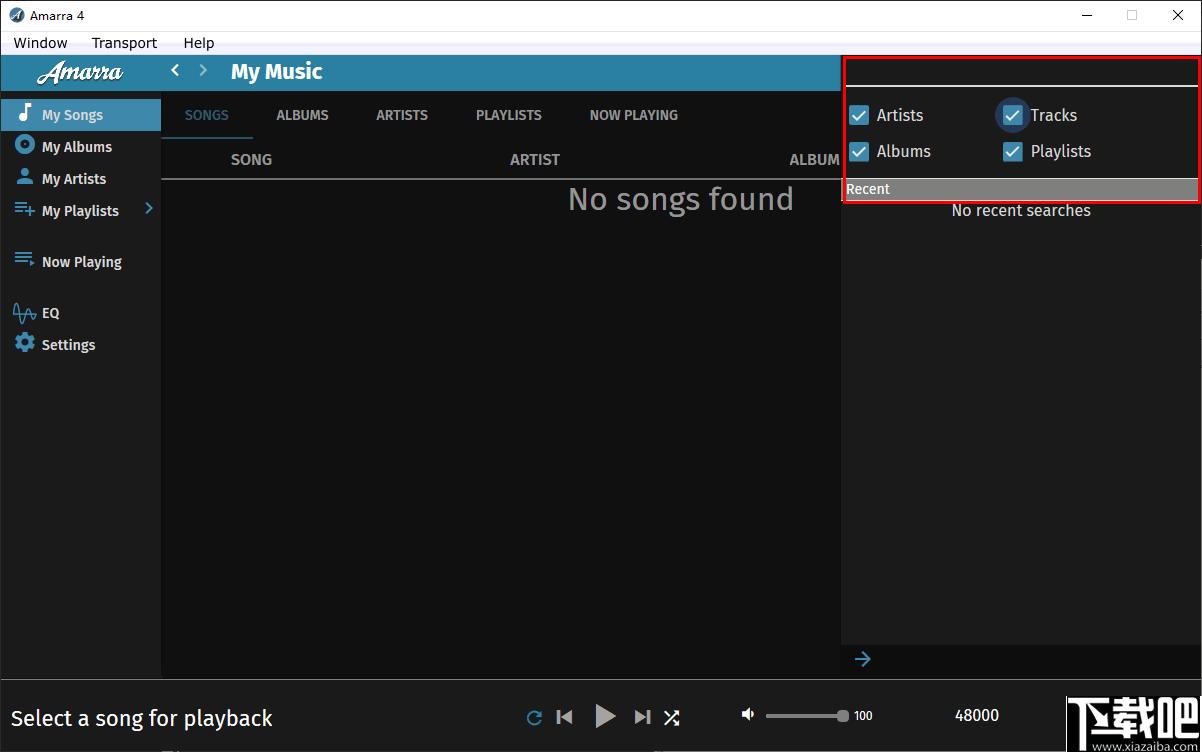Open the Transport menu
The width and height of the screenshot is (1202, 752).
[124, 43]
